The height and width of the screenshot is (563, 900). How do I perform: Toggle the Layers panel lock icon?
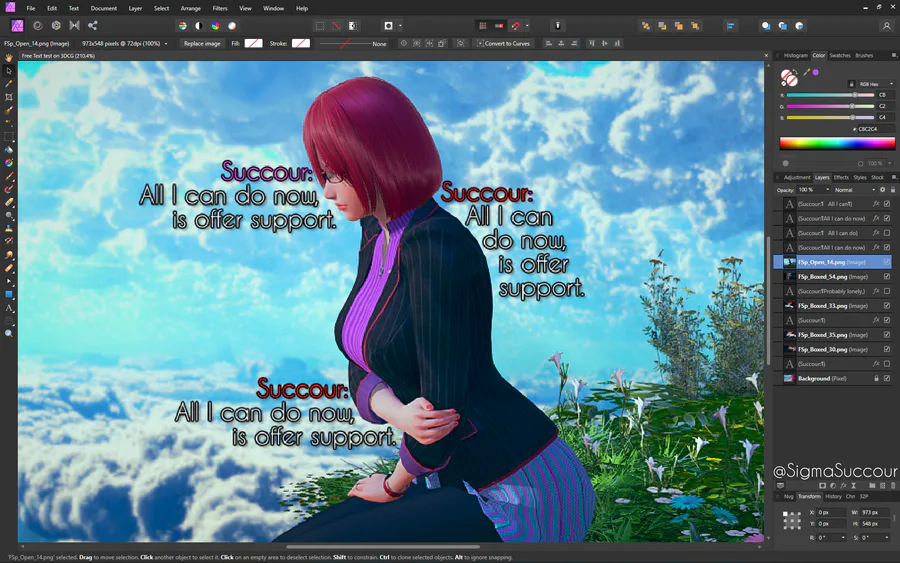point(893,189)
